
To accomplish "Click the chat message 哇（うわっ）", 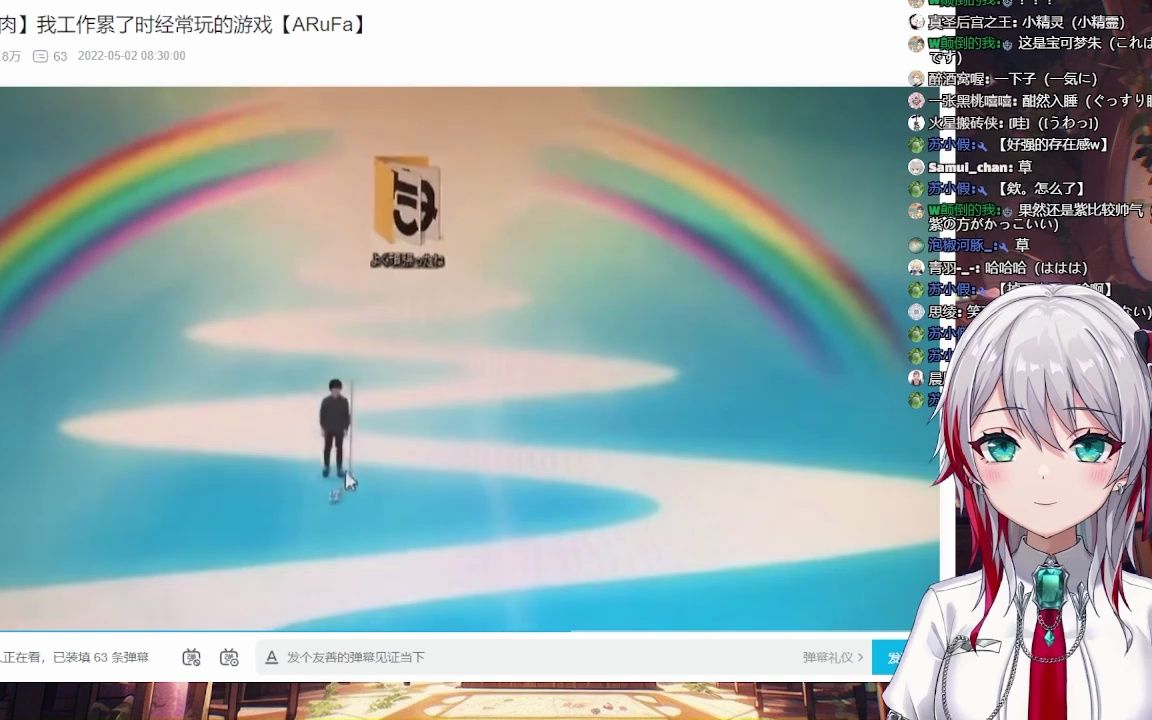I will (x=1054, y=123).
